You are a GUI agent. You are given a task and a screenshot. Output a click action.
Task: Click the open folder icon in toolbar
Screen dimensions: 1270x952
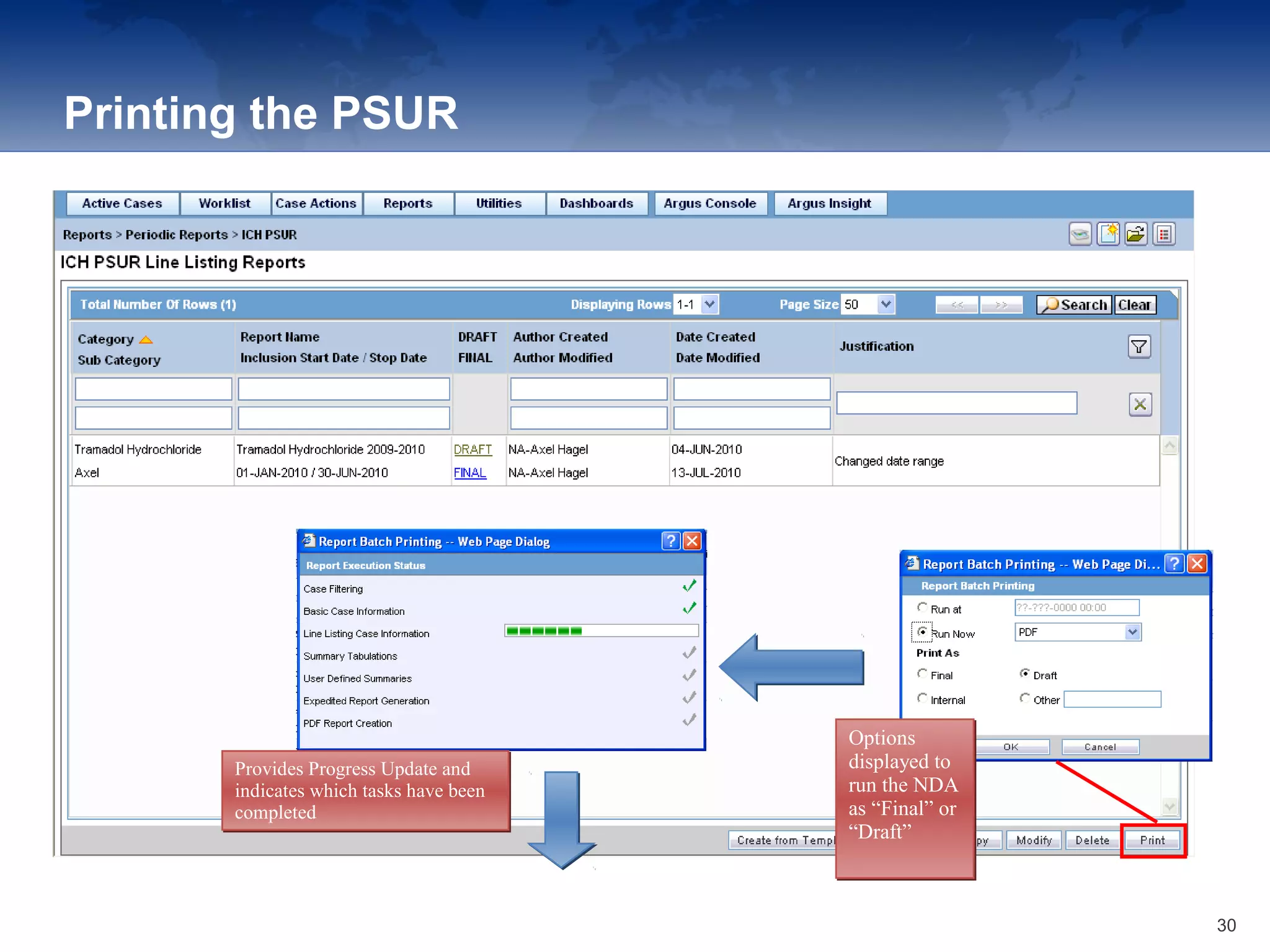click(x=1136, y=234)
